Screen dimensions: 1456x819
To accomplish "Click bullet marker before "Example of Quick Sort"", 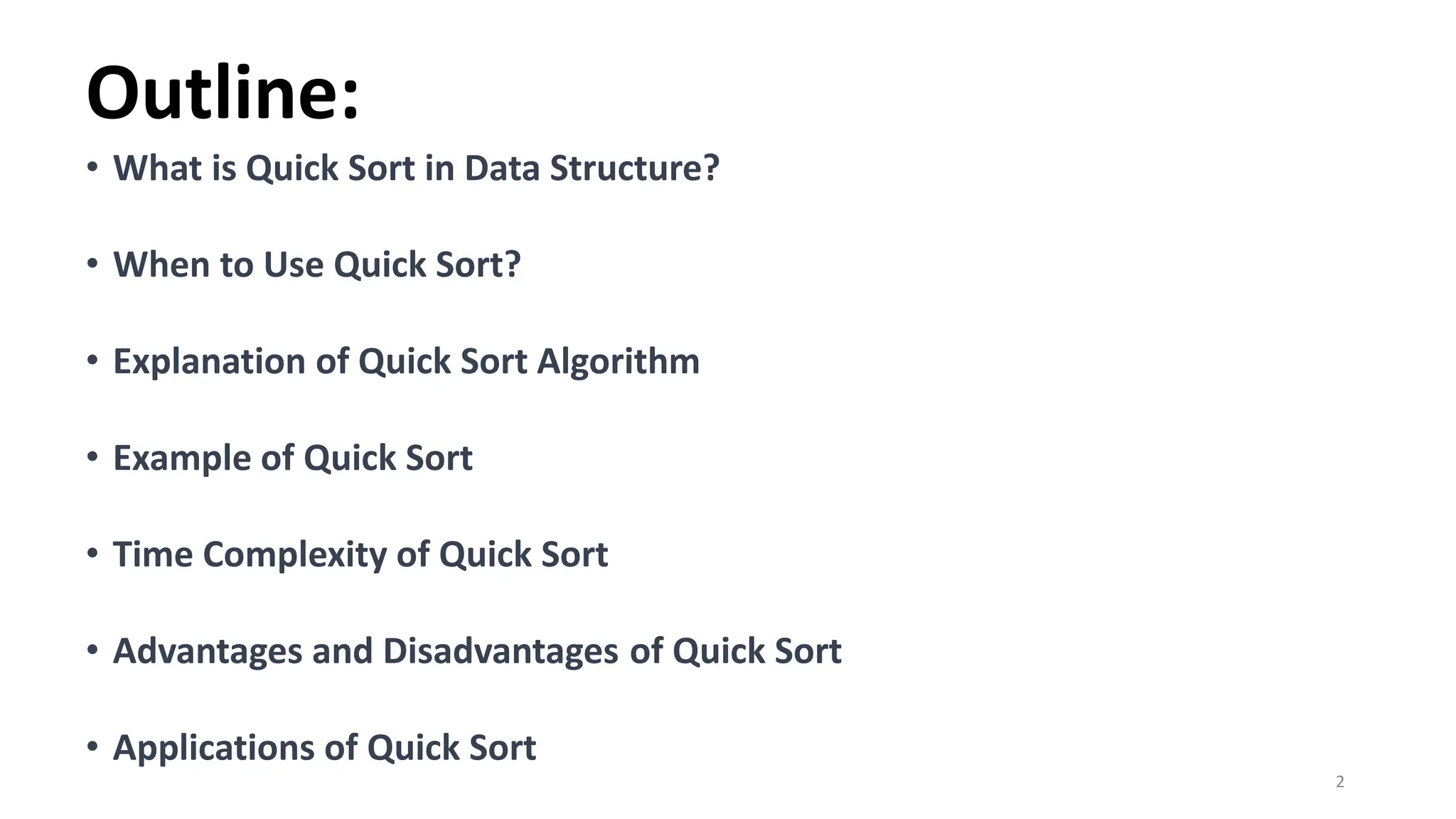I will [92, 458].
